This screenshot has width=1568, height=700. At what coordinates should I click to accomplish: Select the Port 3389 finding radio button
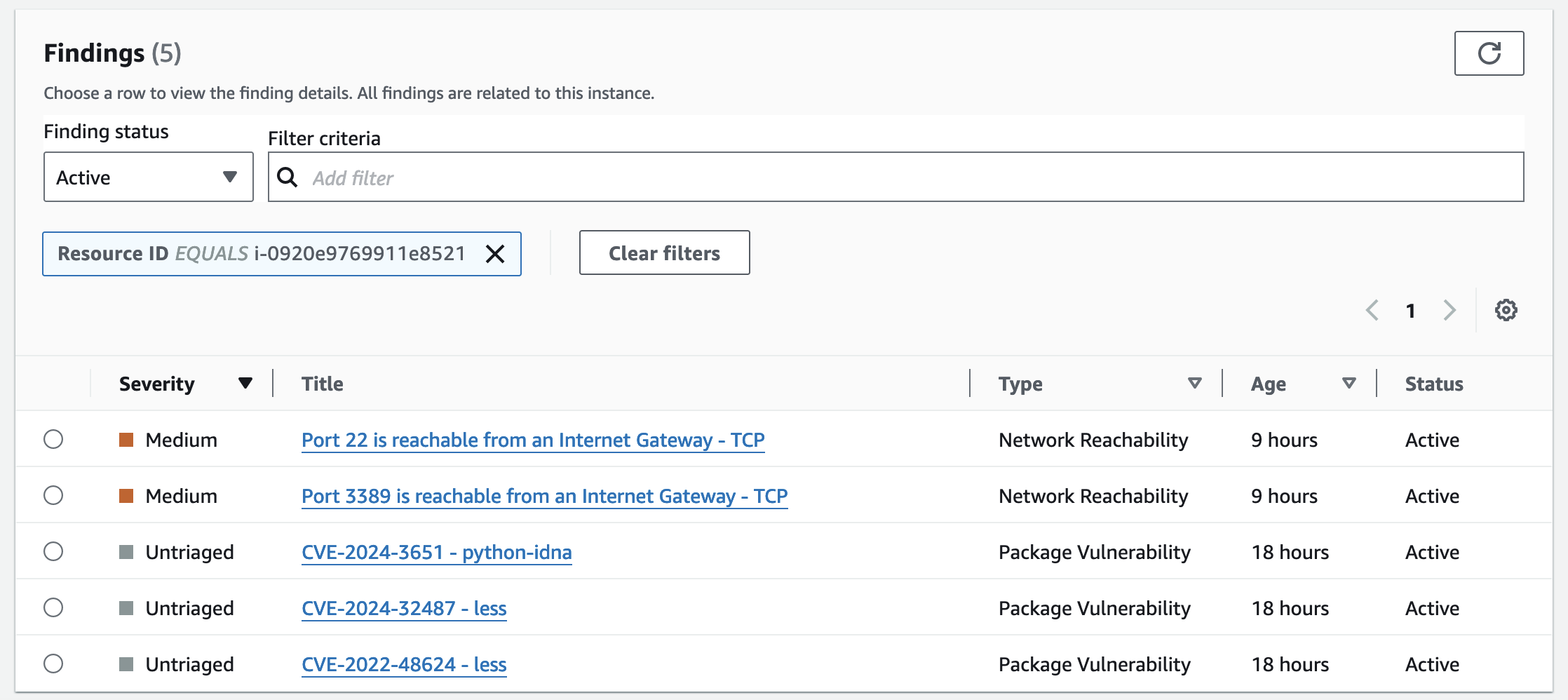pyautogui.click(x=53, y=496)
